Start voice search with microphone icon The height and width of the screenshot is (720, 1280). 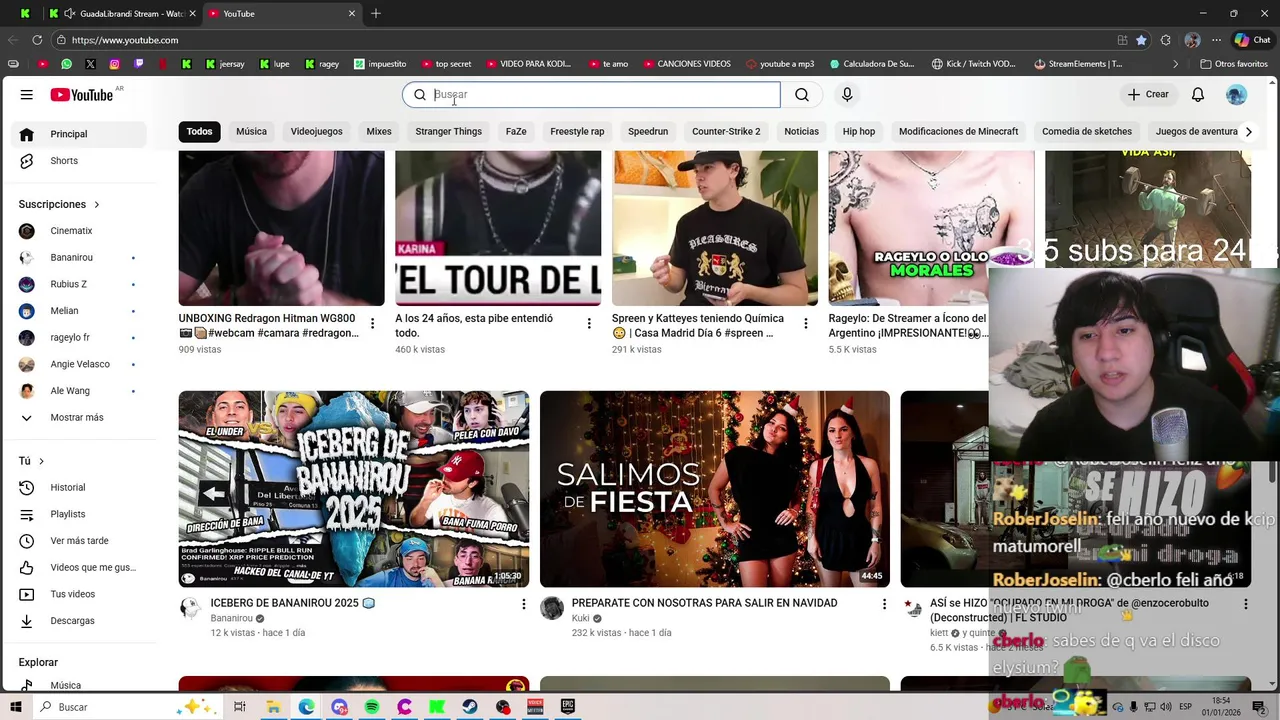pos(847,94)
